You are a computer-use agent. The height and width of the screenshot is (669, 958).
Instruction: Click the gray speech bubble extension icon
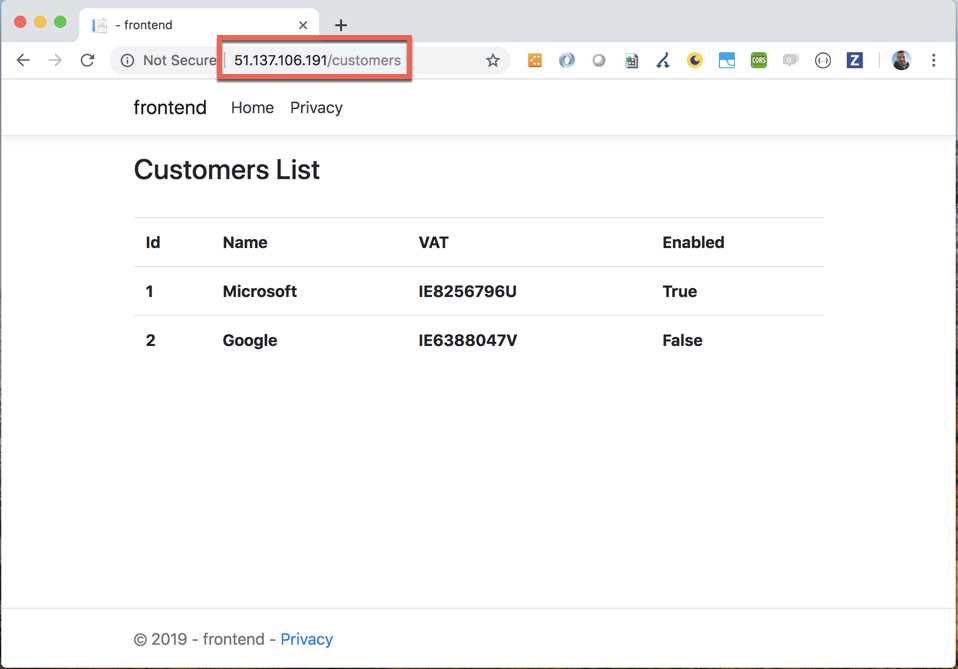(791, 60)
